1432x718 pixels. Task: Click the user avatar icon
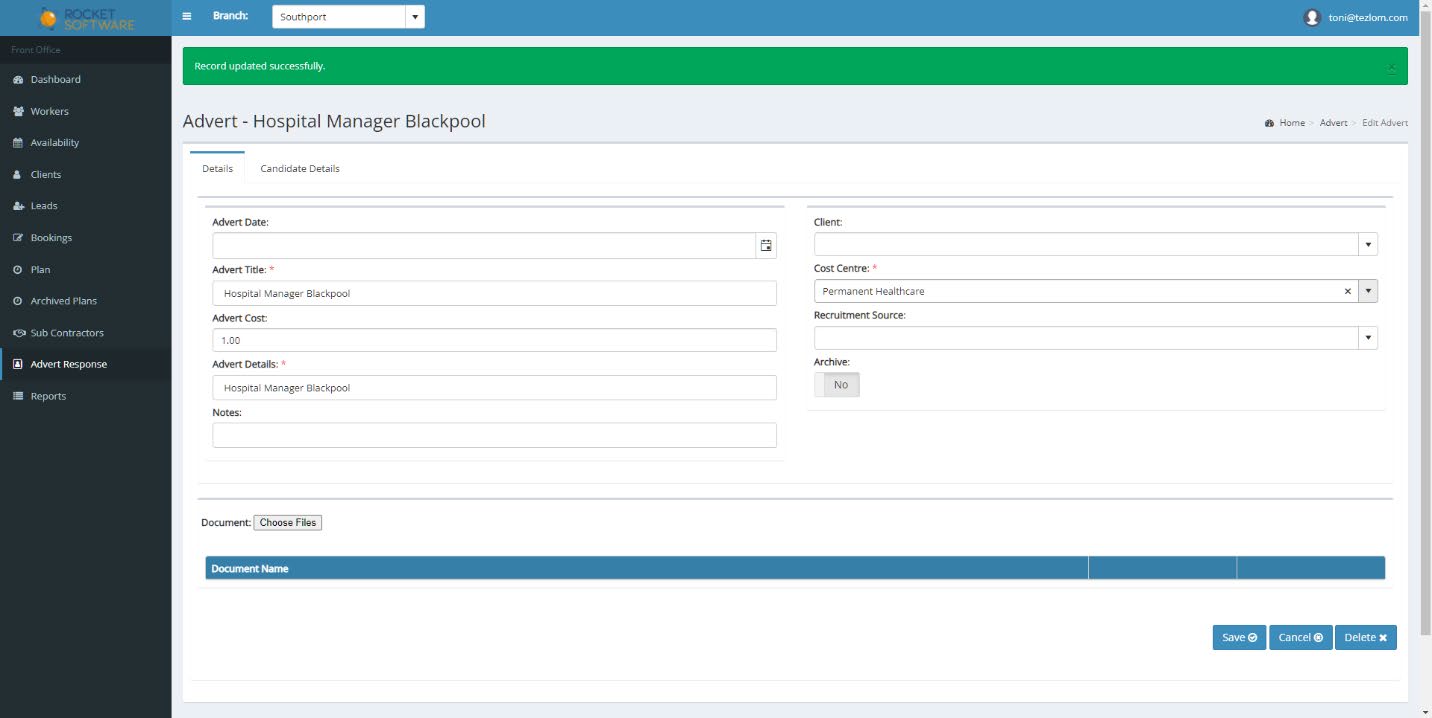click(1313, 17)
